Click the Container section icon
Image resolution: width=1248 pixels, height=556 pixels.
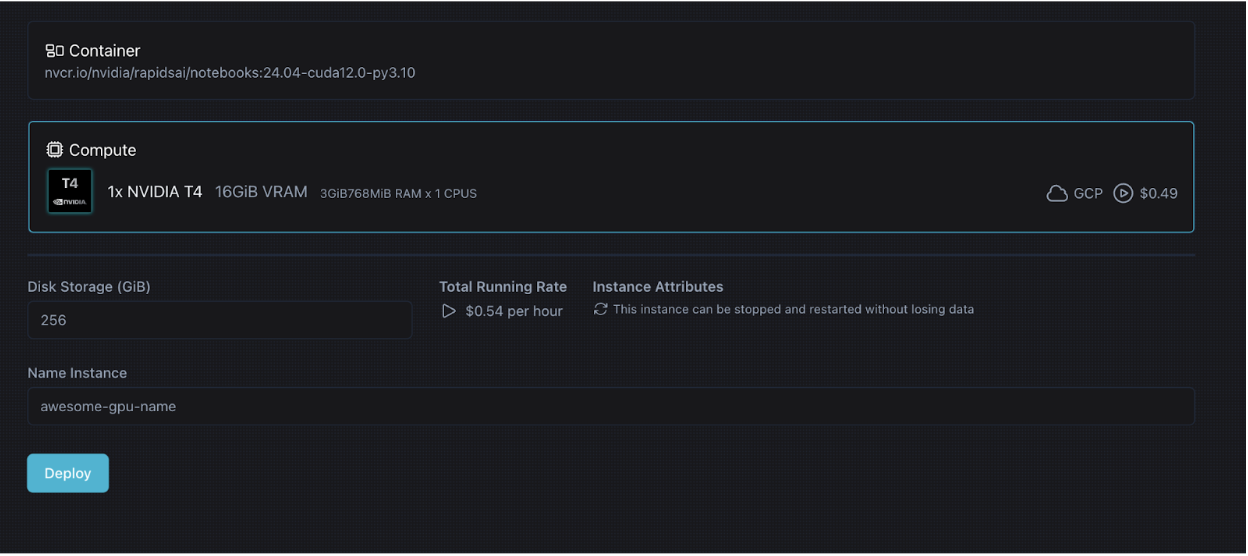click(54, 51)
